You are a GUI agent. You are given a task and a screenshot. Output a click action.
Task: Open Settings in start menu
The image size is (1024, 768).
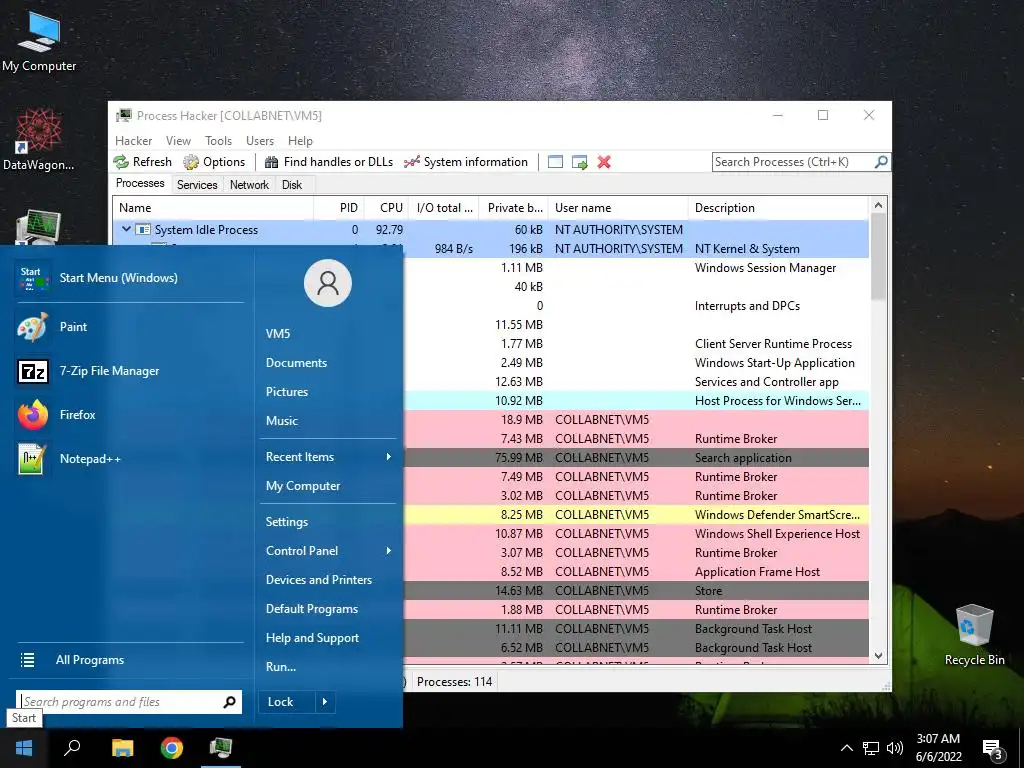click(287, 522)
